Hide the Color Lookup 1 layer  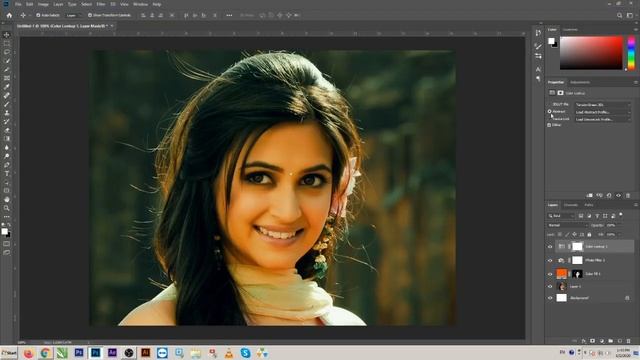(550, 247)
